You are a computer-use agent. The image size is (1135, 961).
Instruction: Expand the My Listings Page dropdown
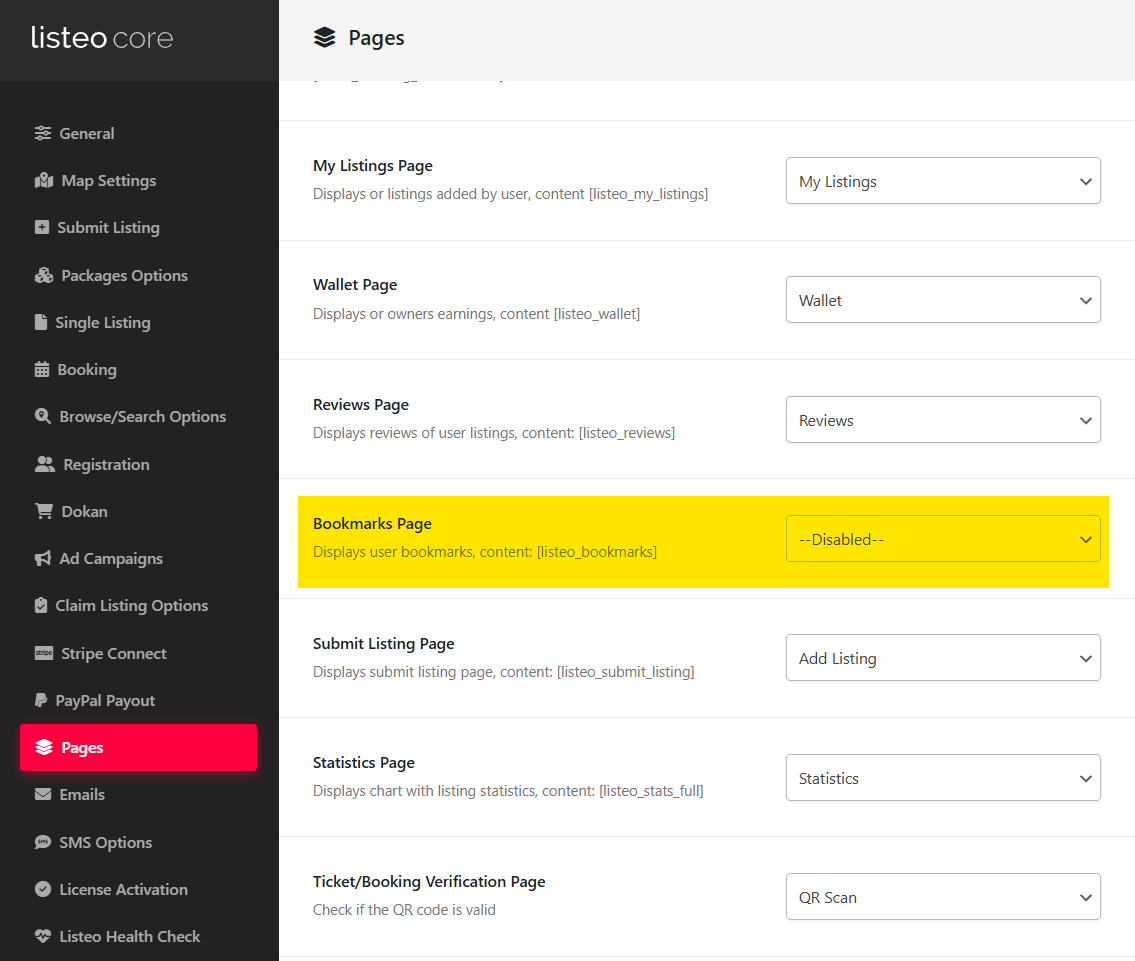[942, 181]
